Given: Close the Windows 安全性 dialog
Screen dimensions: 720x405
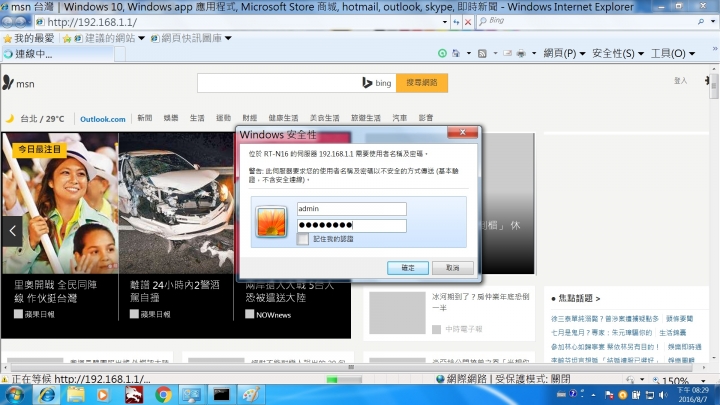Looking at the screenshot, I should pos(462,132).
